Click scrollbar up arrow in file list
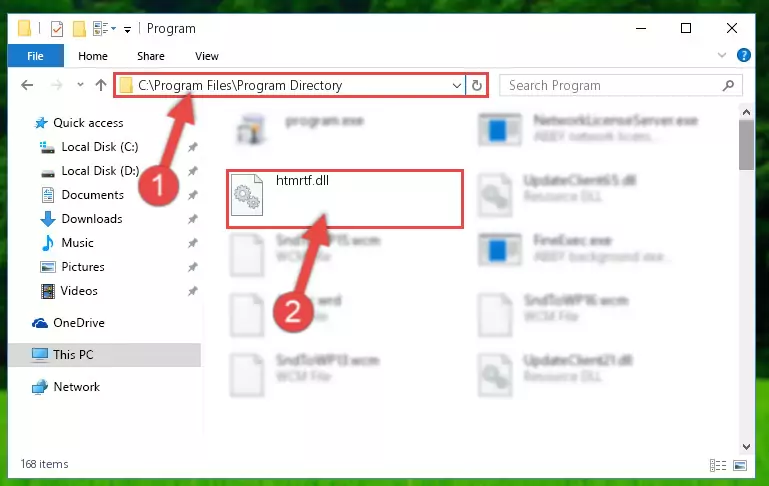Image resolution: width=769 pixels, height=486 pixels. tap(746, 112)
